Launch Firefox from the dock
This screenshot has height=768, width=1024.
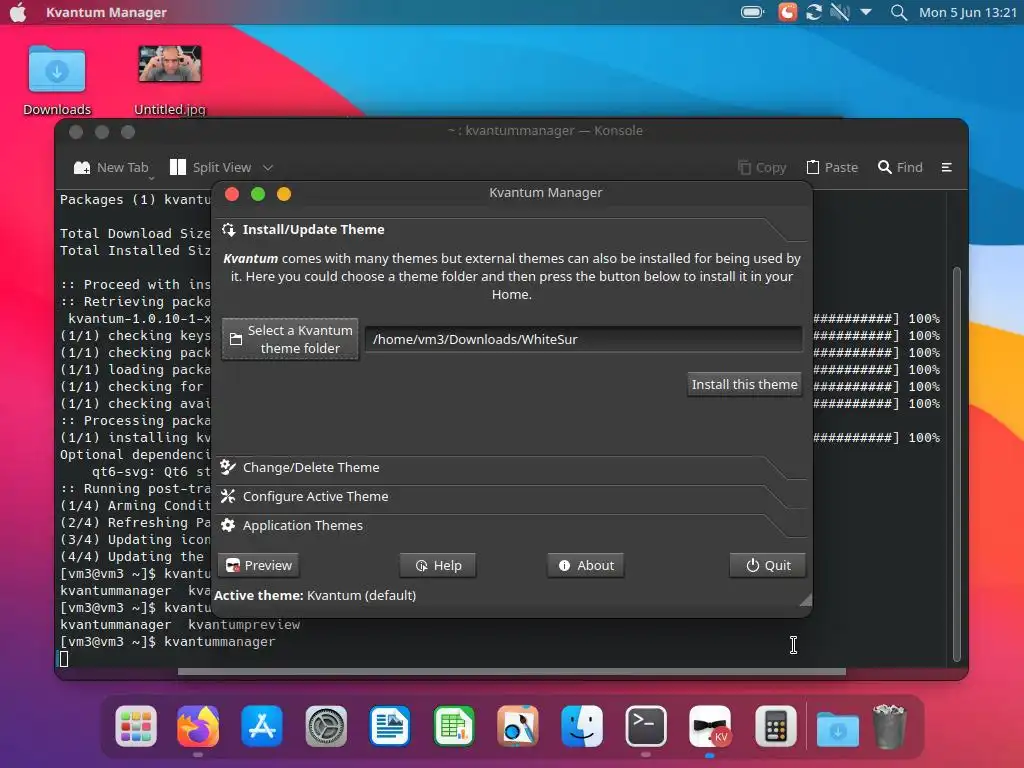click(198, 726)
